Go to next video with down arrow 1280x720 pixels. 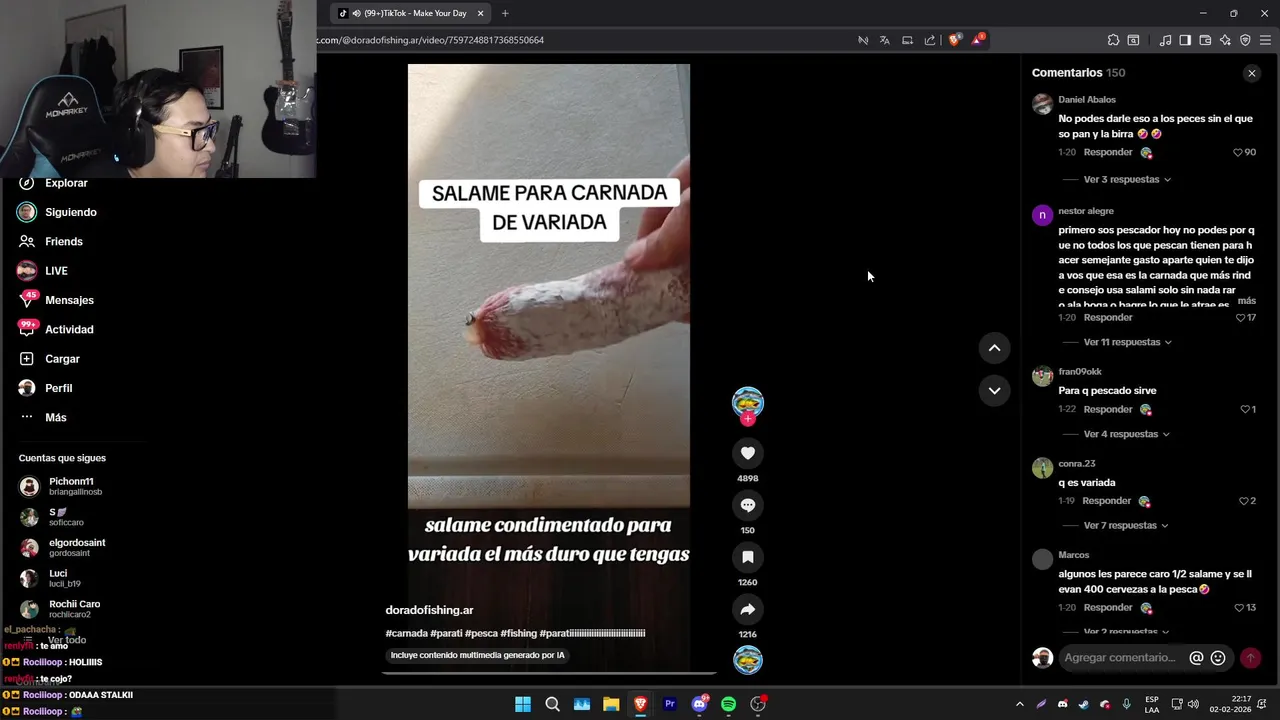[994, 391]
